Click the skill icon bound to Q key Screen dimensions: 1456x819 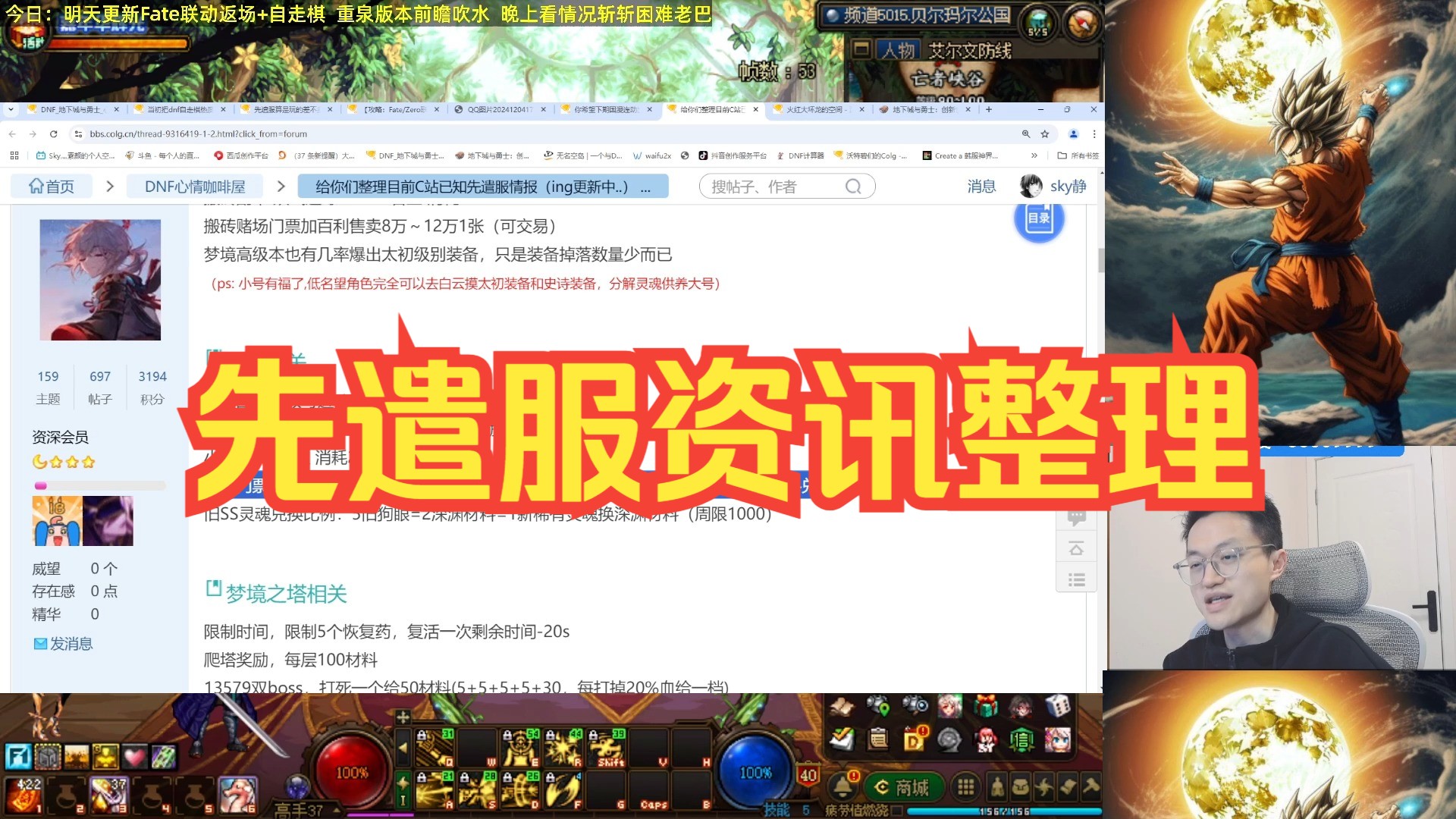click(435, 748)
